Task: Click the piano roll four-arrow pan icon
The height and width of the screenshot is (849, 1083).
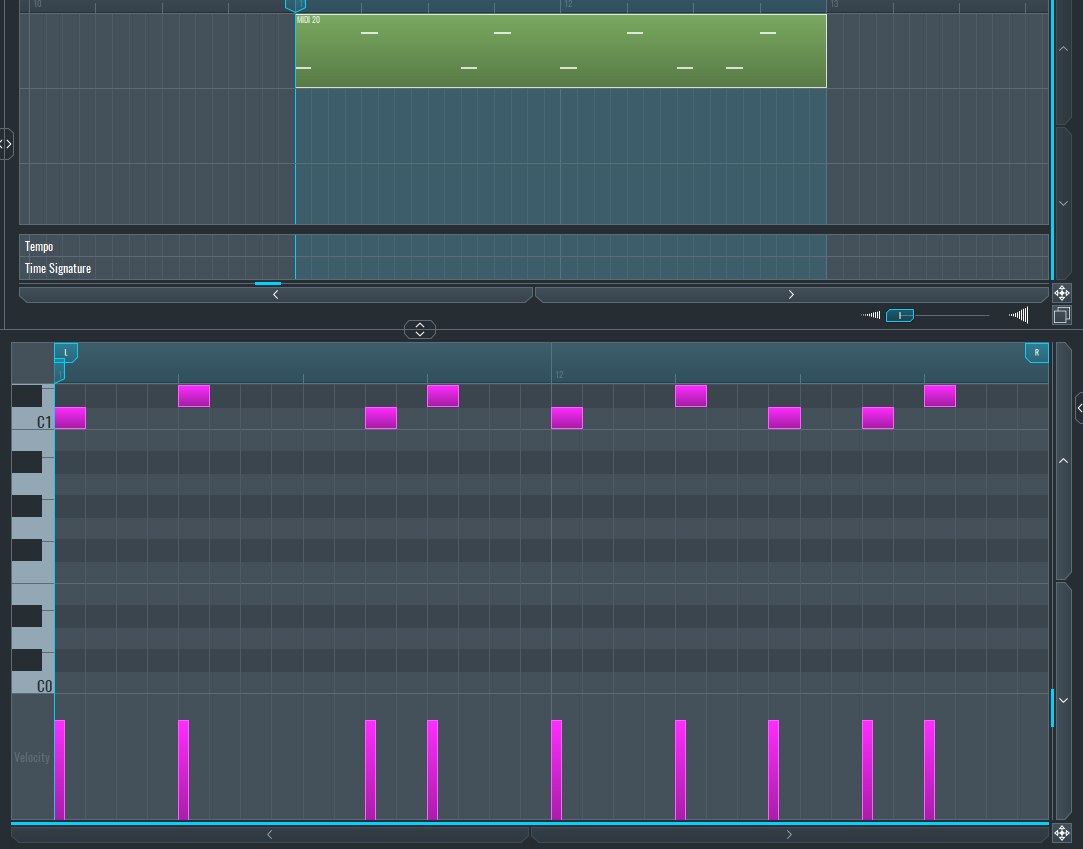Action: [1062, 833]
